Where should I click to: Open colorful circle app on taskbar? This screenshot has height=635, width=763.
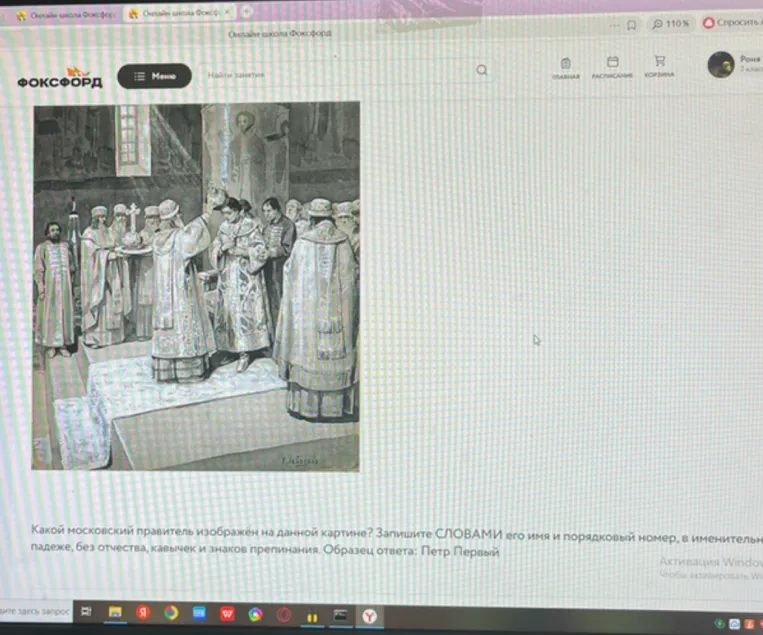pos(255,615)
